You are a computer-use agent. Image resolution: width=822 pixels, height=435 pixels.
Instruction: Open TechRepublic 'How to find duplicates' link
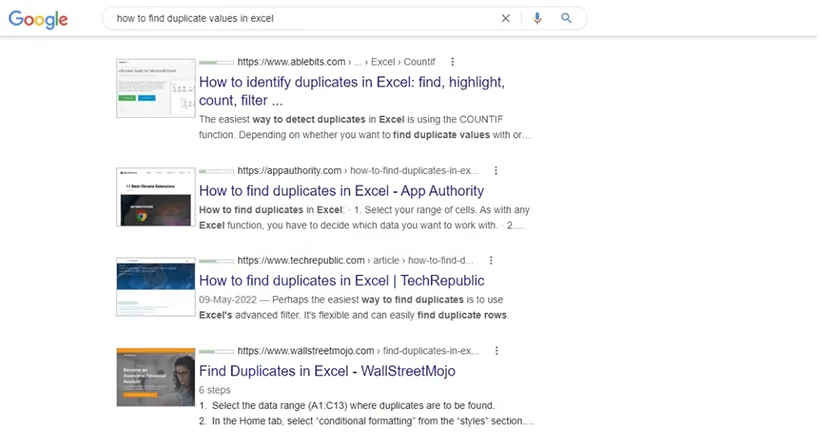click(341, 280)
